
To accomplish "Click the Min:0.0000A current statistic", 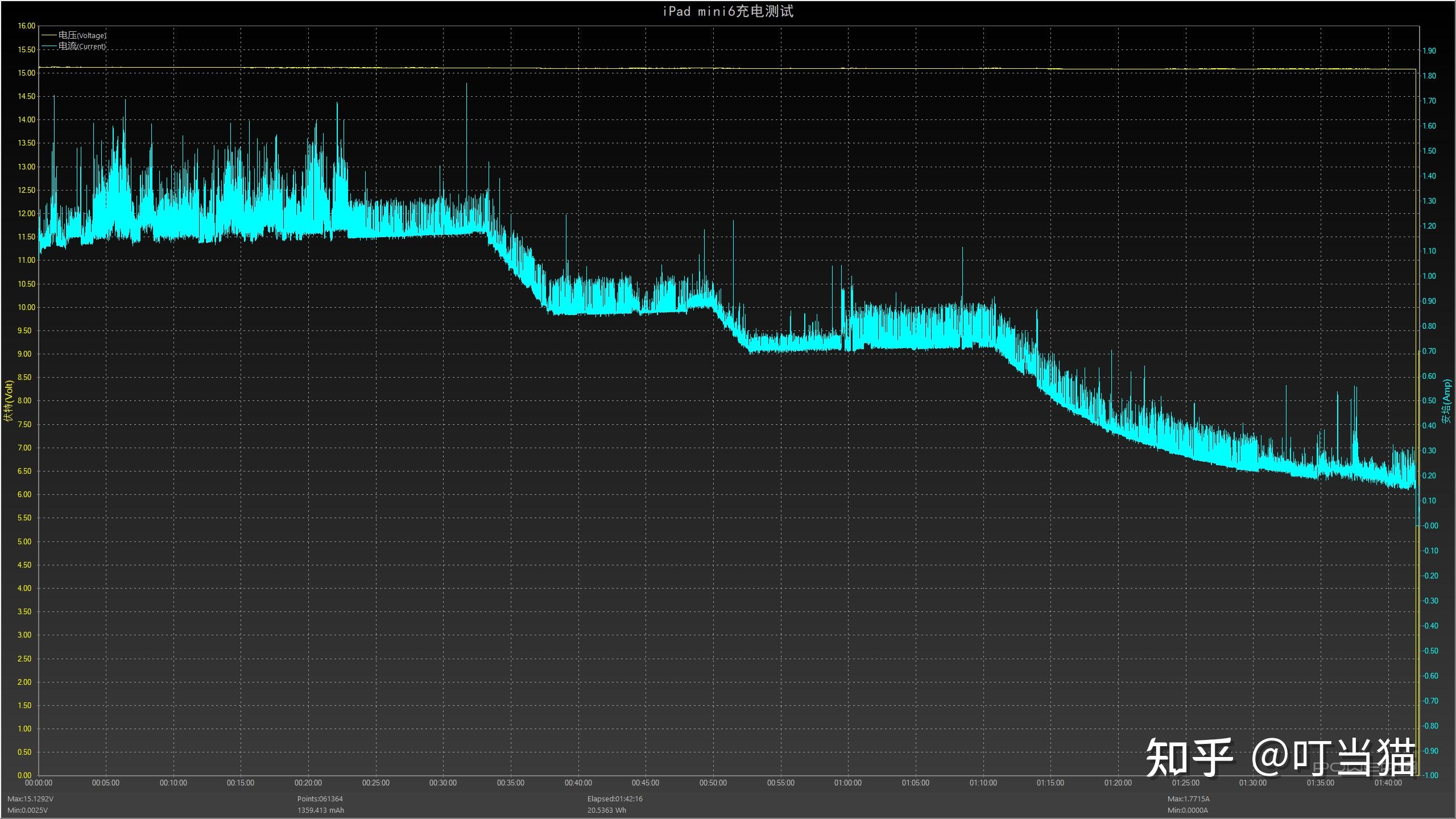I will click(x=1188, y=810).
